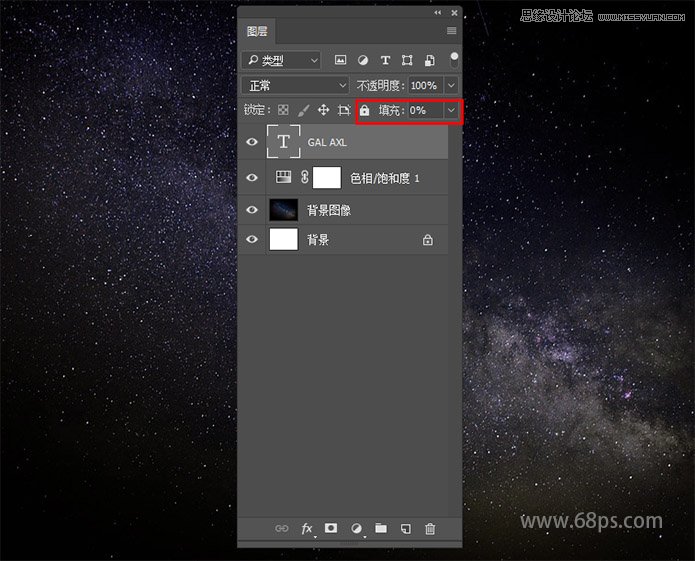
Task: Select hue/saturation adjustment icon on 色相/饱和度 1
Action: point(284,177)
